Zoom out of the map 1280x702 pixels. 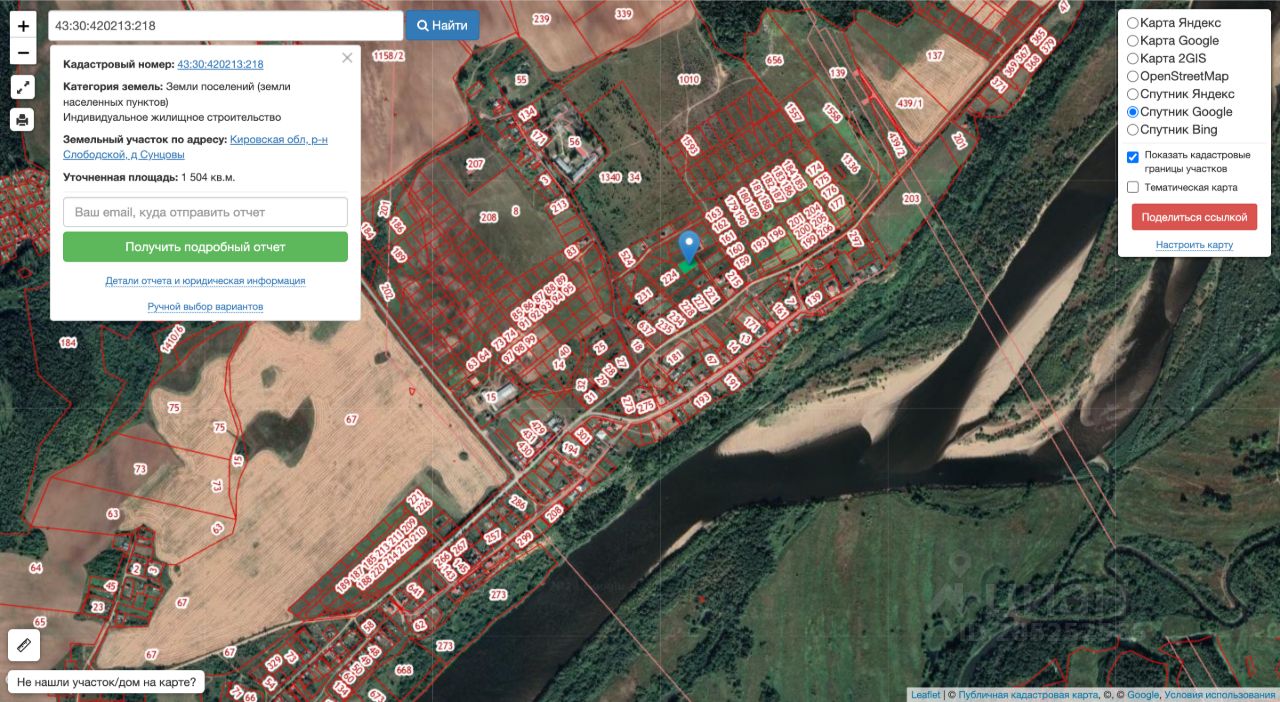[24, 52]
